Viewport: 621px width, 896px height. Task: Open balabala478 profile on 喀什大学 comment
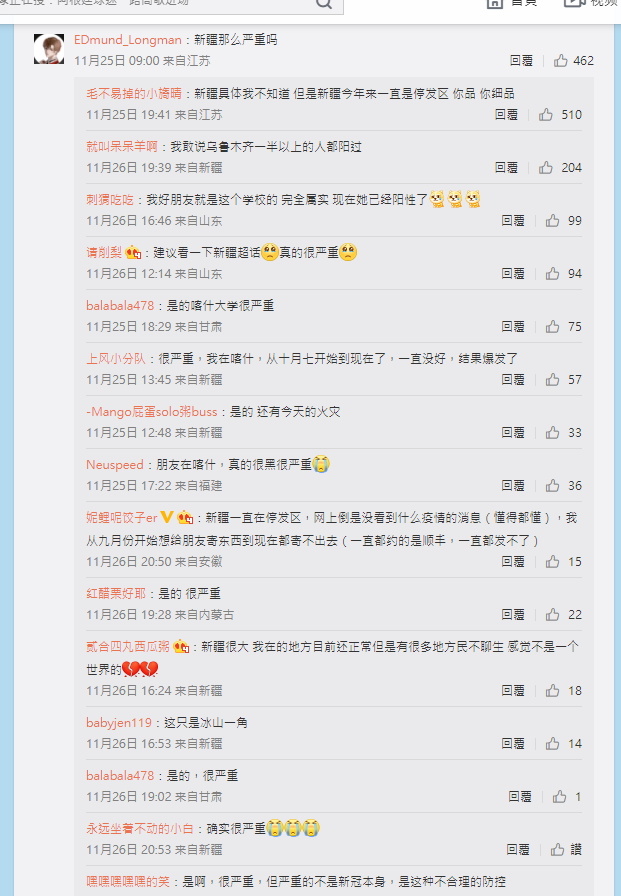tap(120, 306)
